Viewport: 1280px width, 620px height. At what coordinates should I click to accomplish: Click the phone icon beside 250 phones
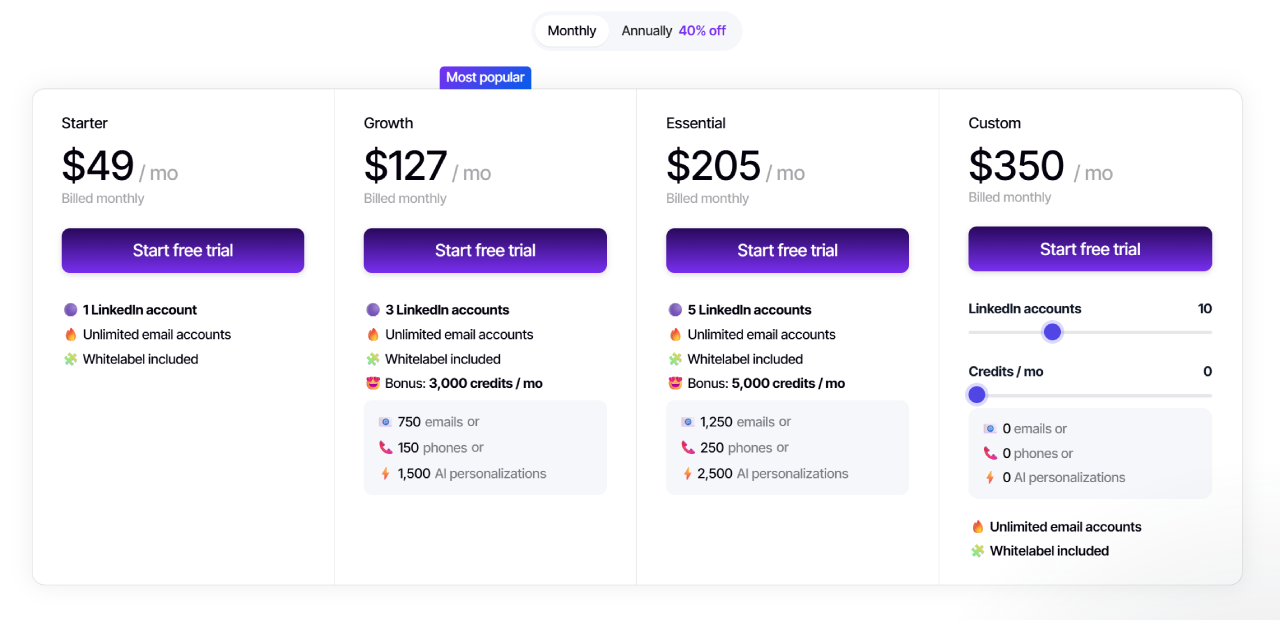tap(687, 448)
